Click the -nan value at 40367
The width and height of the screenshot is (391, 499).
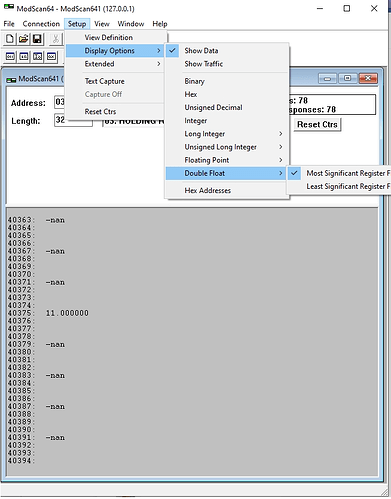point(55,251)
